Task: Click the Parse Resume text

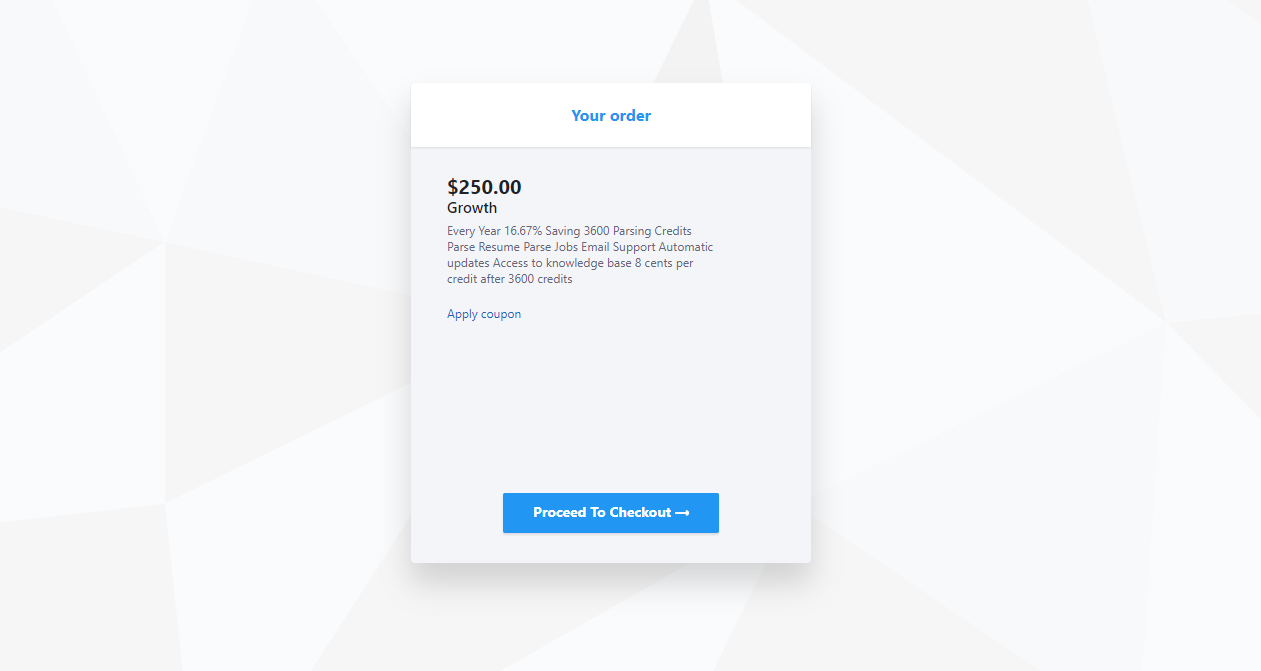Action: [483, 247]
